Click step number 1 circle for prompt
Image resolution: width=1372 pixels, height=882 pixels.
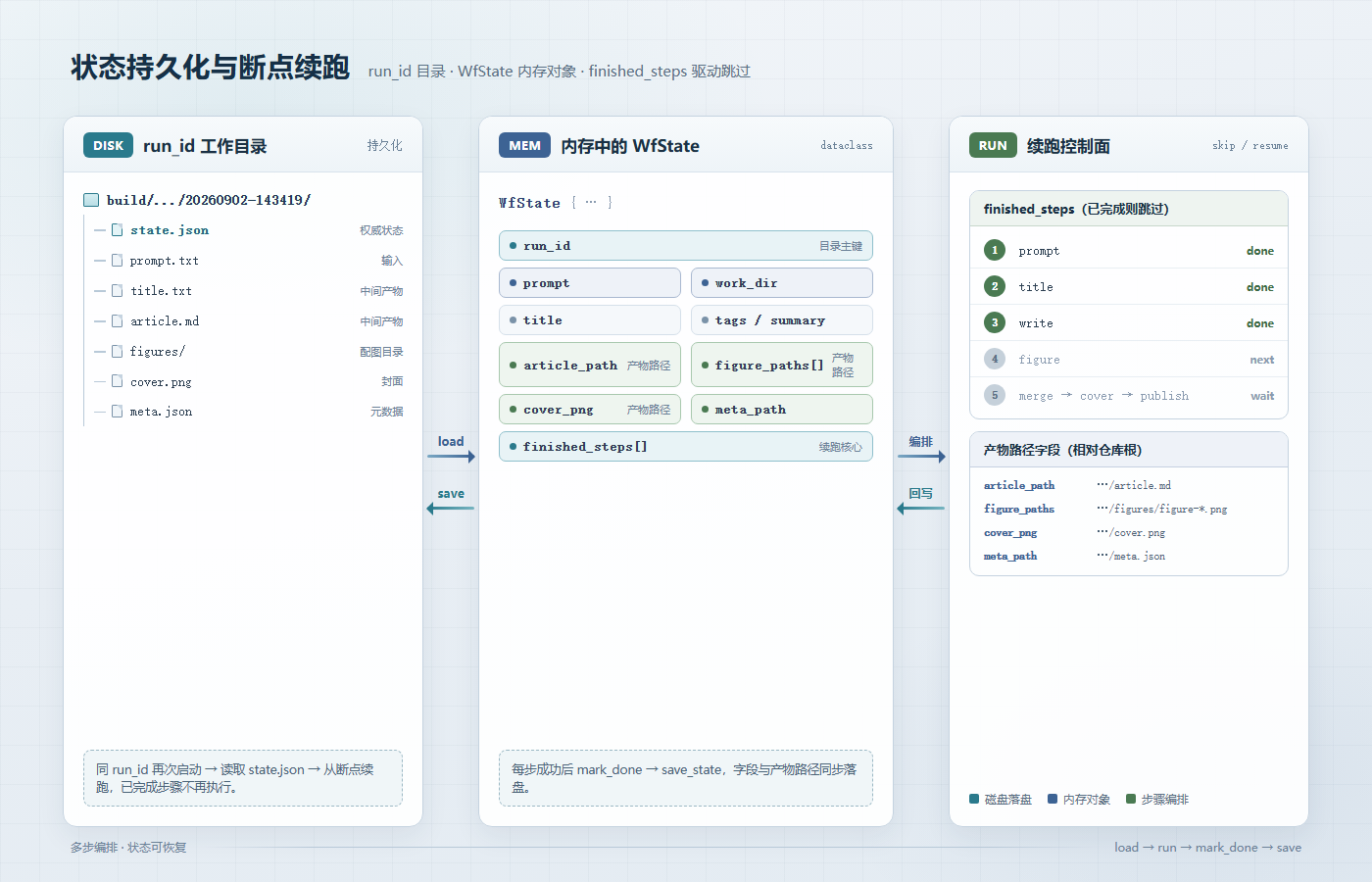(x=995, y=250)
